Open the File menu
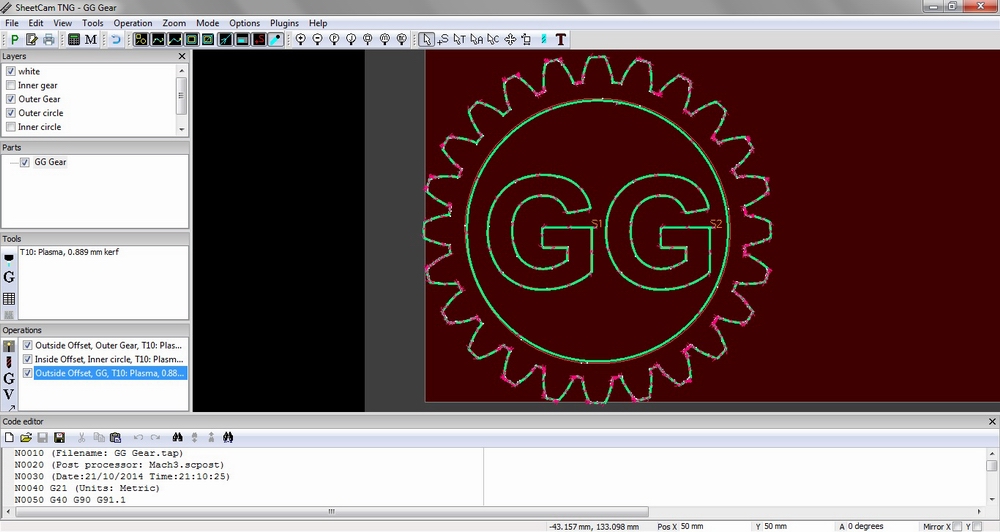The width and height of the screenshot is (1000, 532). [x=12, y=23]
